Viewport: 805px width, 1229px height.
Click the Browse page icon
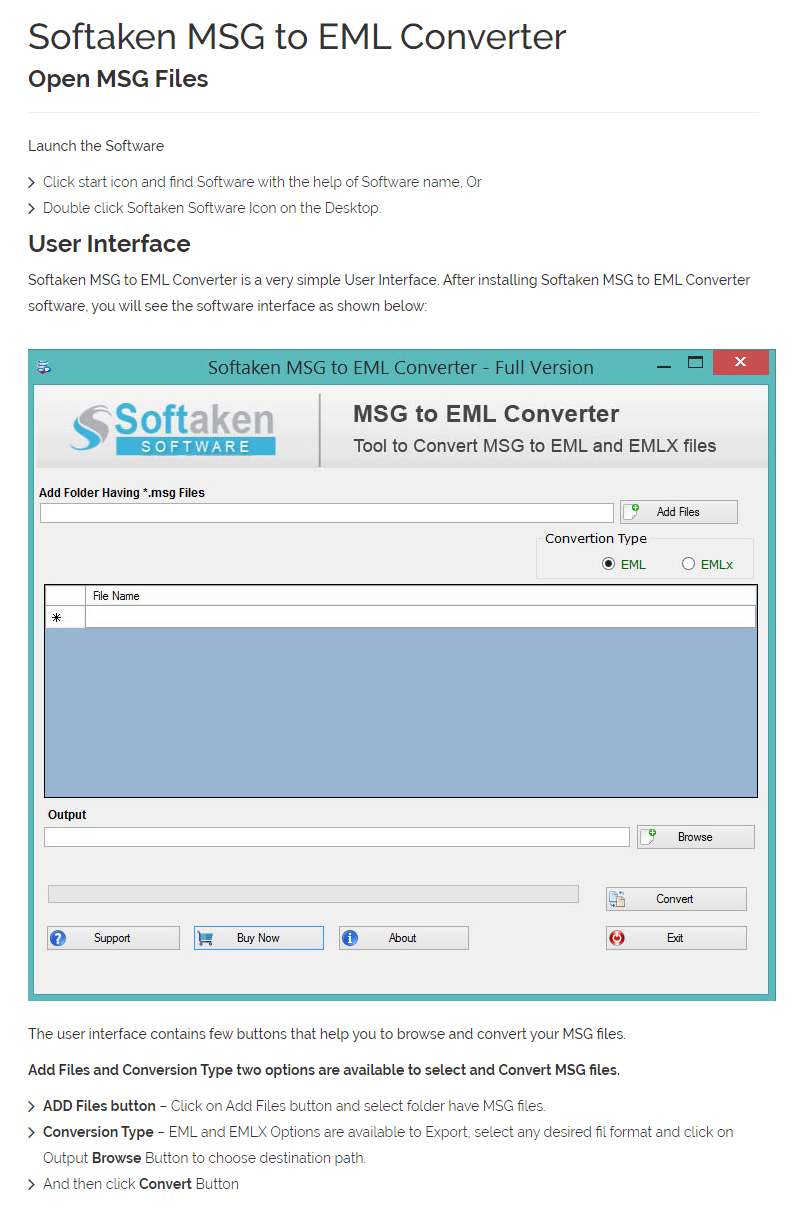pyautogui.click(x=648, y=837)
